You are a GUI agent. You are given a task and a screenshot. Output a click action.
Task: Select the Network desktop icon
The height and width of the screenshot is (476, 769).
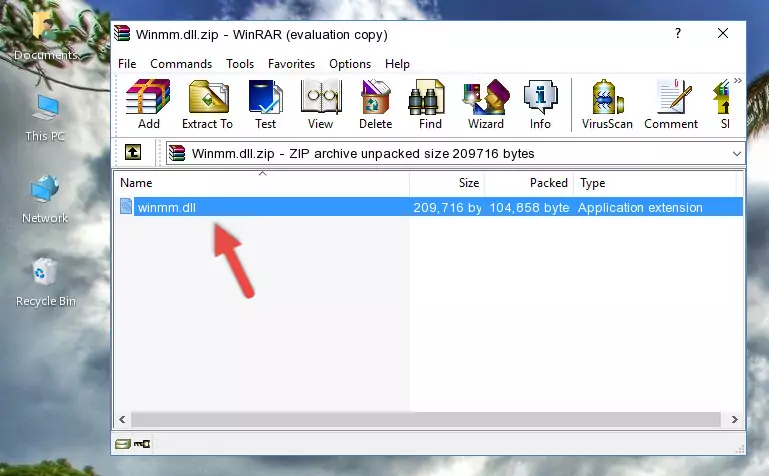pyautogui.click(x=45, y=200)
